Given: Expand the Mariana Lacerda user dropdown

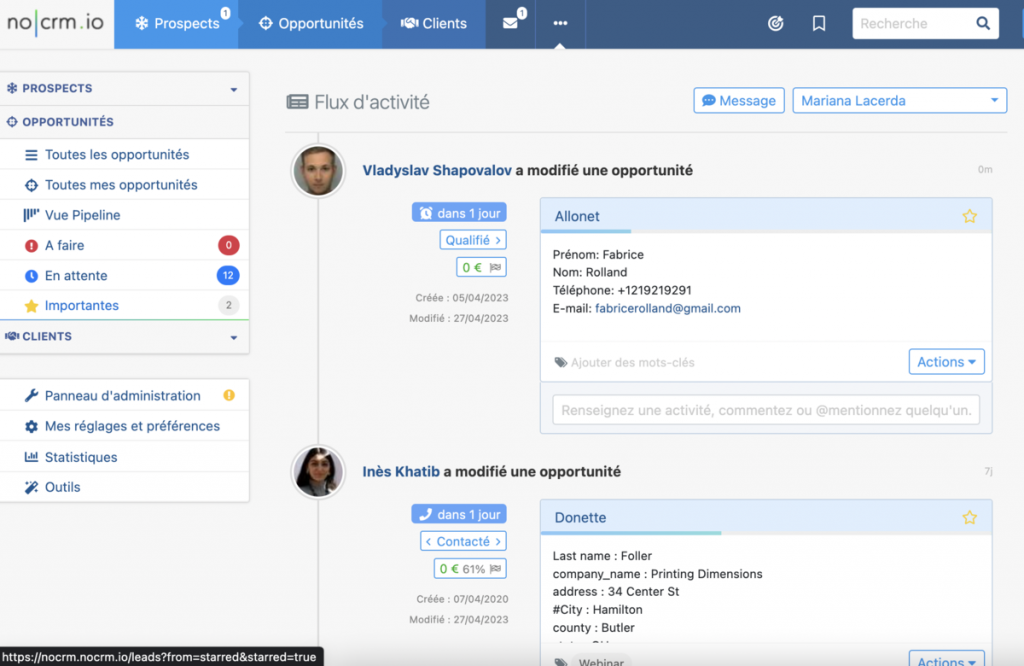Looking at the screenshot, I should click(x=899, y=101).
